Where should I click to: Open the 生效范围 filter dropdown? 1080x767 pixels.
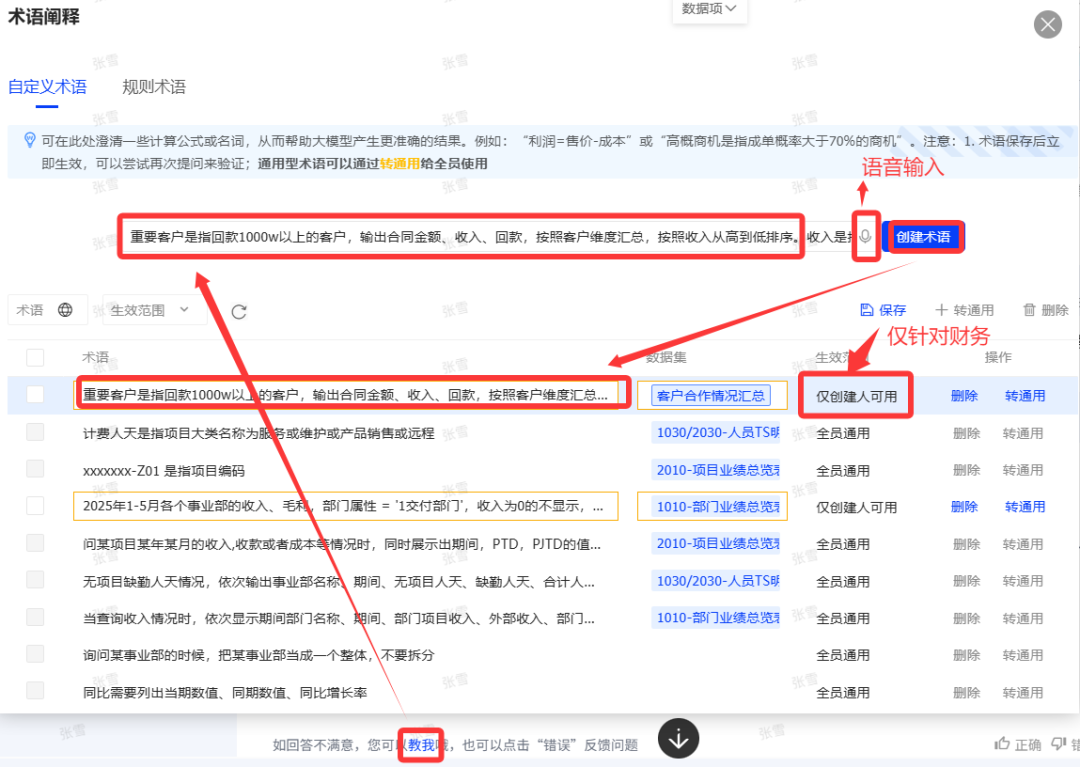pyautogui.click(x=150, y=310)
